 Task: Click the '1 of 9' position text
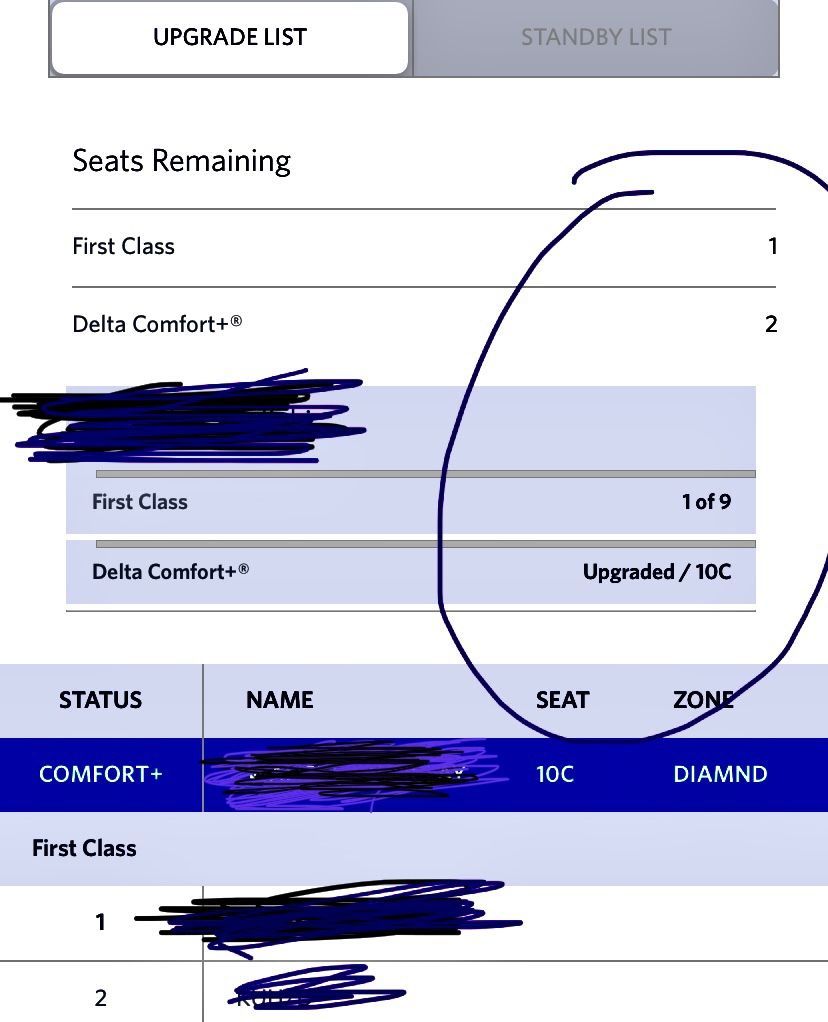click(x=706, y=502)
